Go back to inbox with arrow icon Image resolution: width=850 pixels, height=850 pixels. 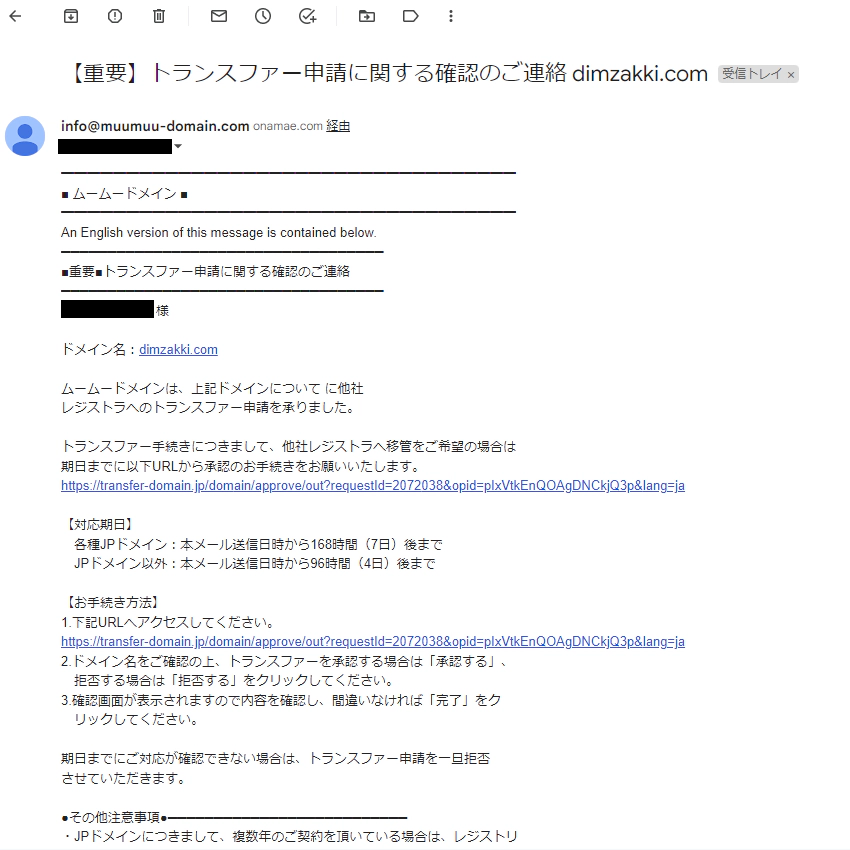tap(15, 16)
